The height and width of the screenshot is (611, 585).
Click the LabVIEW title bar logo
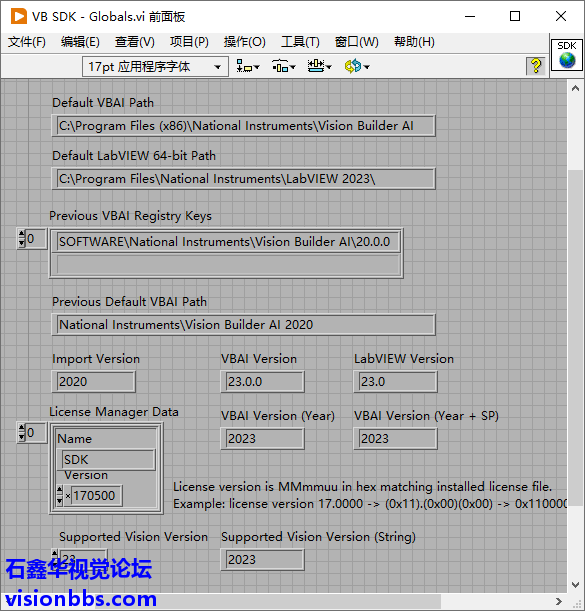(18, 16)
